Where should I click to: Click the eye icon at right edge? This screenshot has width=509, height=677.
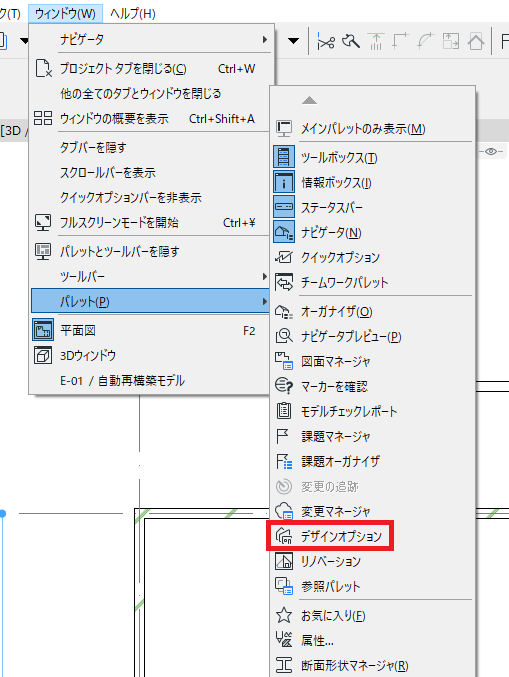[x=491, y=151]
